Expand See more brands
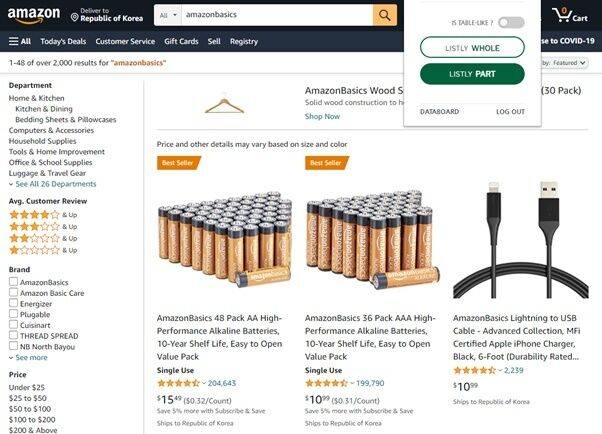The image size is (602, 434). pyautogui.click(x=28, y=357)
